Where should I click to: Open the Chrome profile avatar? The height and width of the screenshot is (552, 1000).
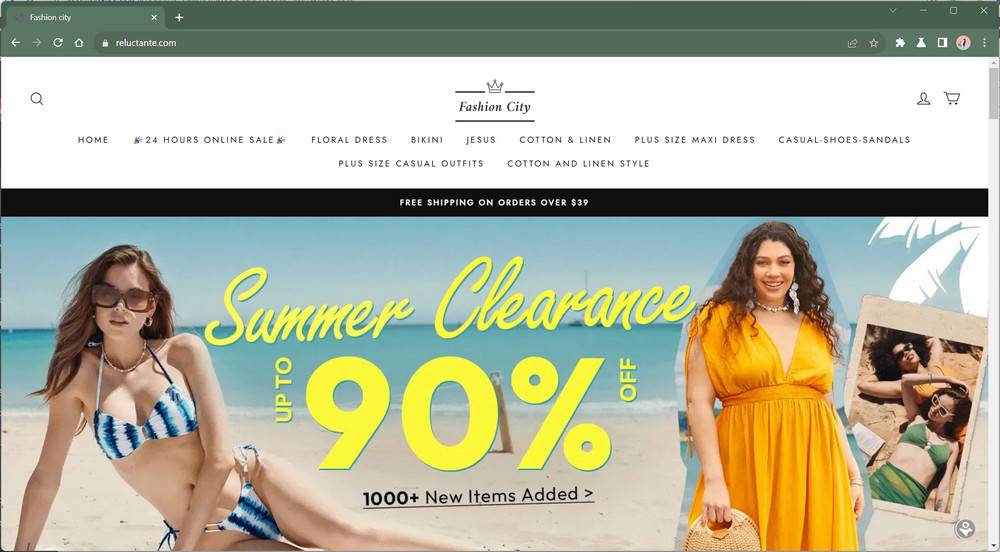click(963, 43)
